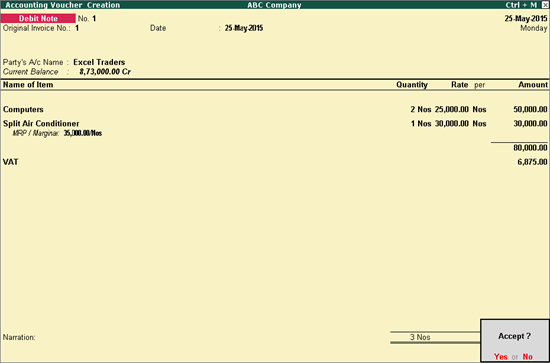
Task: Click the voucher number field
Action: coord(94,19)
